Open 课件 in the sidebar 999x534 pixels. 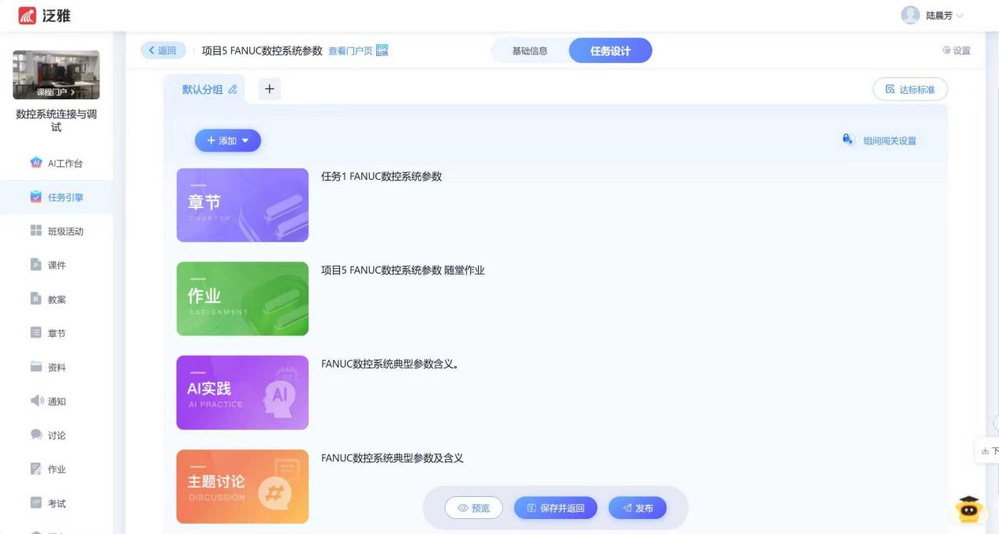coord(56,265)
